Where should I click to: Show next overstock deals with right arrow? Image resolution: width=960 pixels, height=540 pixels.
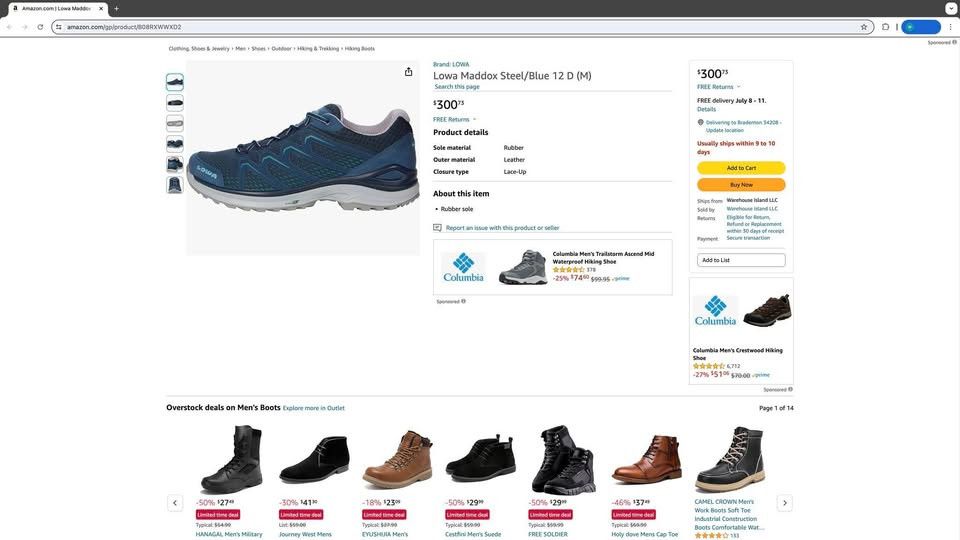click(785, 503)
